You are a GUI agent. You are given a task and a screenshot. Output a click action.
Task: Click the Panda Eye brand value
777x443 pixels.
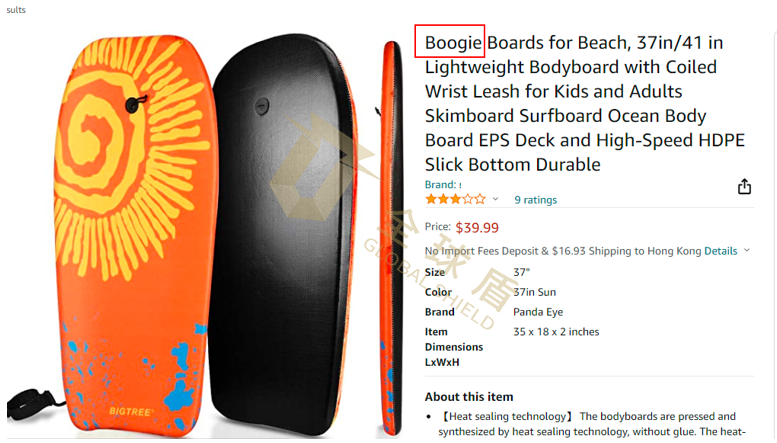538,312
